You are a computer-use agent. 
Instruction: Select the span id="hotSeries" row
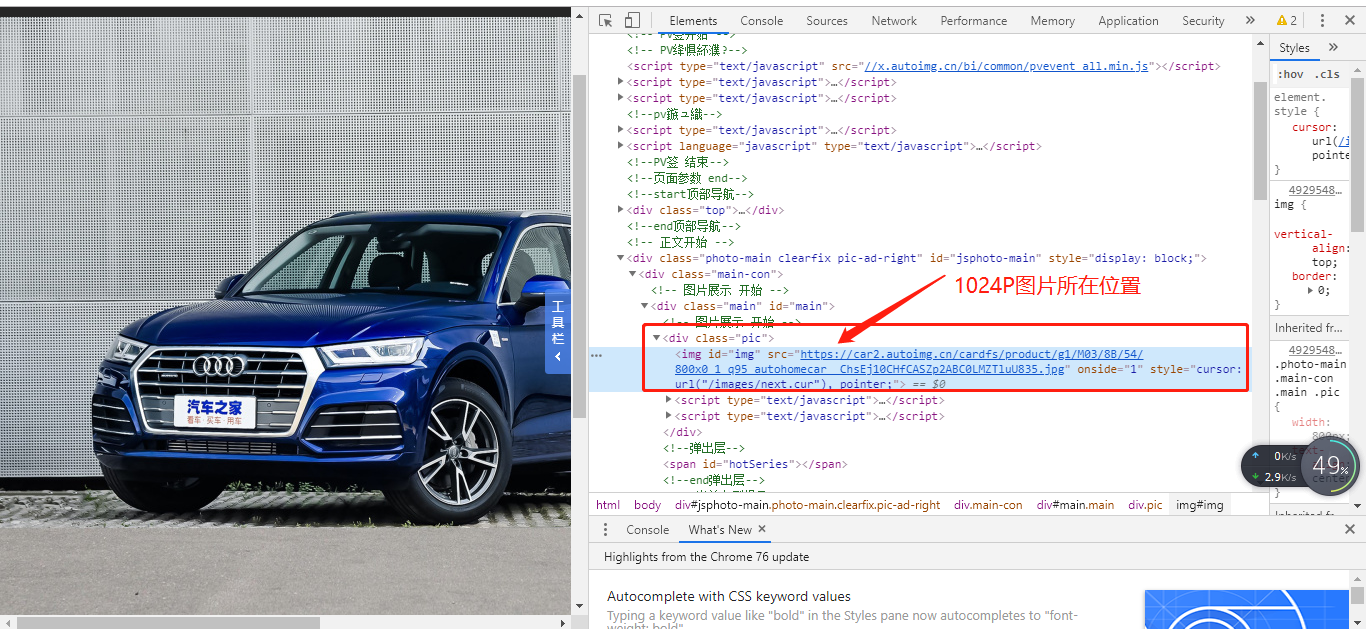[x=755, y=464]
